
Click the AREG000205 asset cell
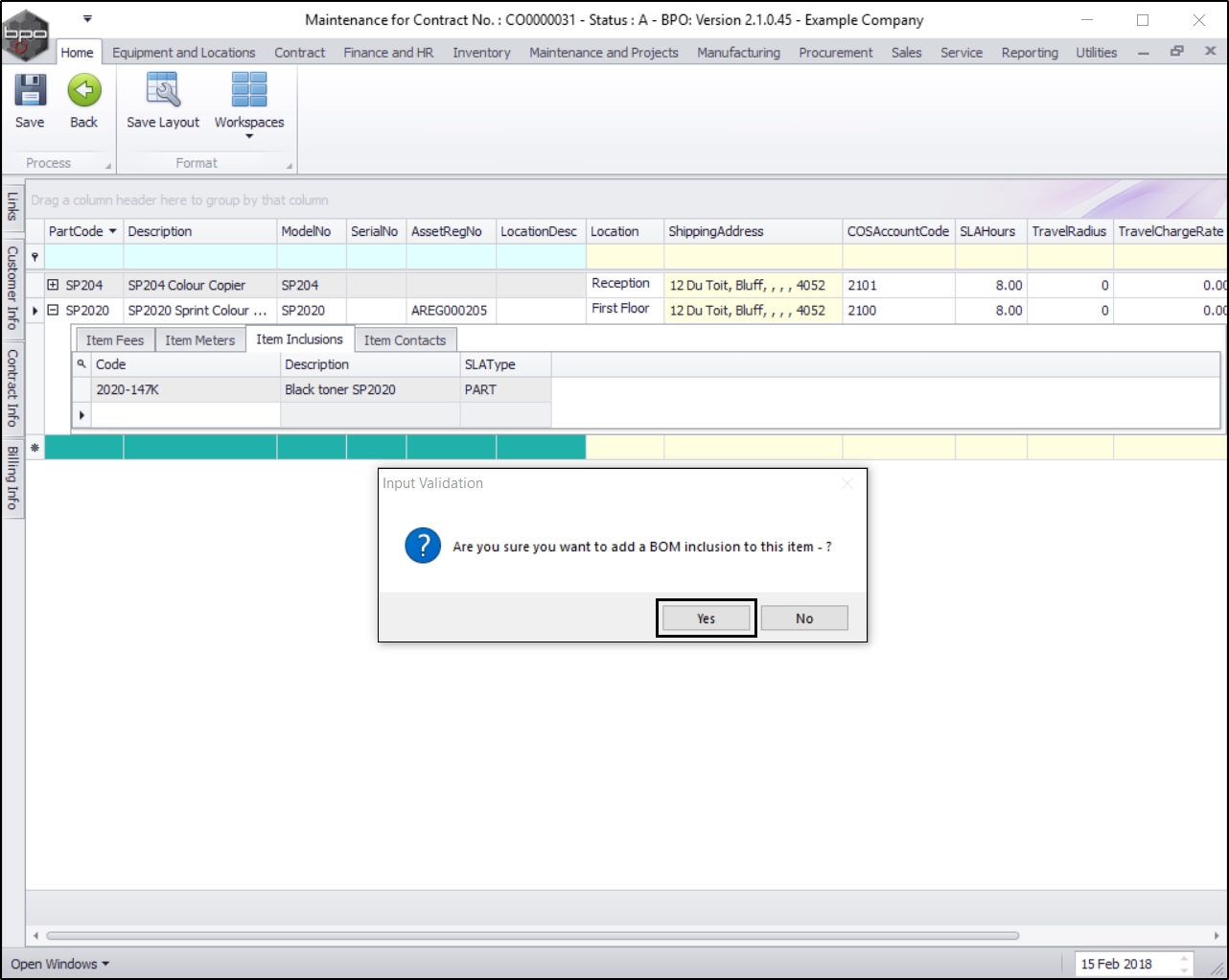pos(451,311)
